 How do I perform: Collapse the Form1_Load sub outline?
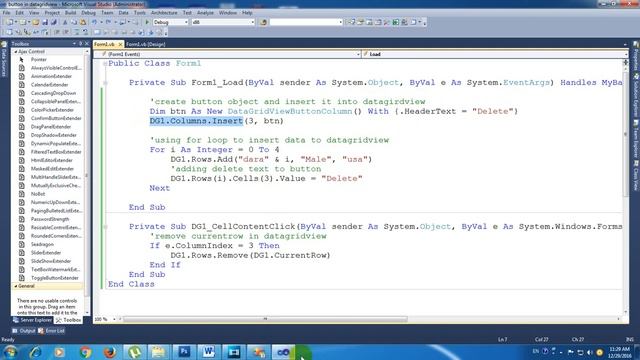105,83
